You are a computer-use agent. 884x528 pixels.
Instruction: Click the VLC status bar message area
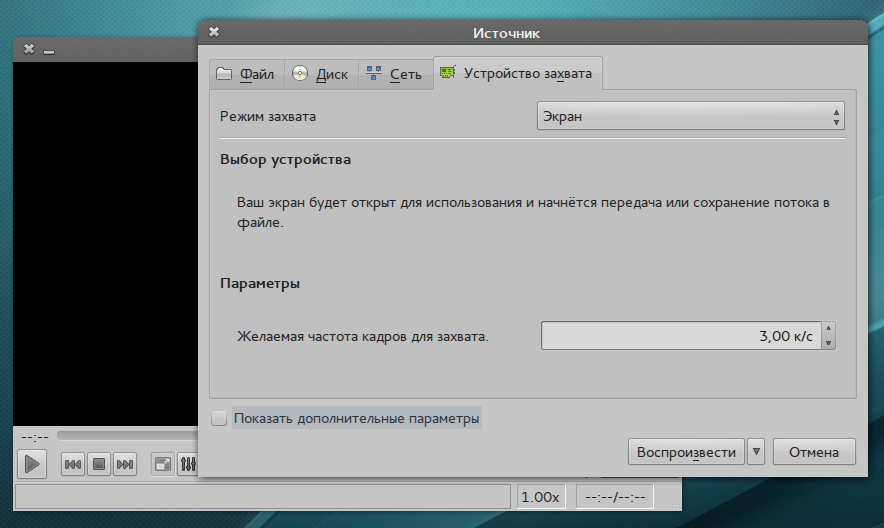pyautogui.click(x=263, y=497)
